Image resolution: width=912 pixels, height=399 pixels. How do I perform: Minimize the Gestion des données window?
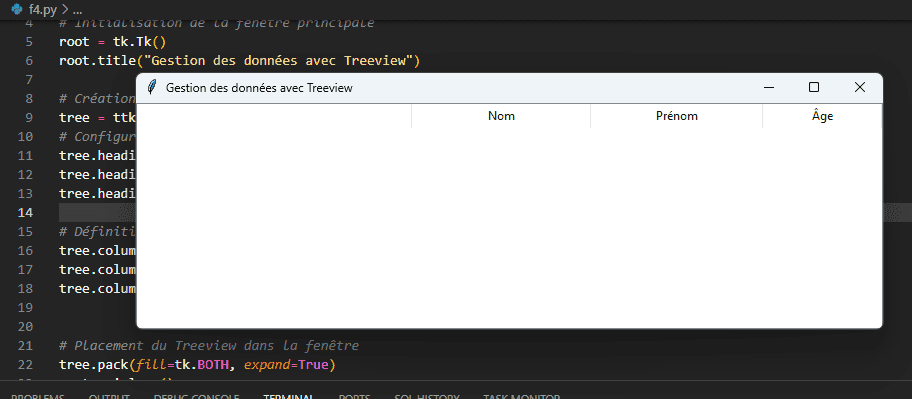click(769, 88)
